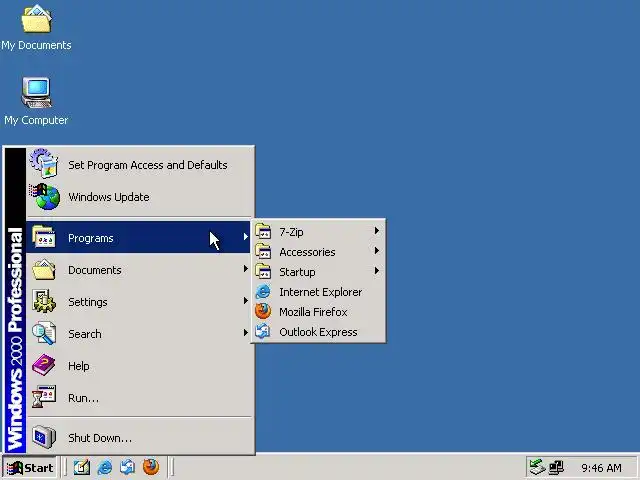Launch Outlook Express from Programs submenu
Image resolution: width=640 pixels, height=480 pixels.
pos(319,332)
